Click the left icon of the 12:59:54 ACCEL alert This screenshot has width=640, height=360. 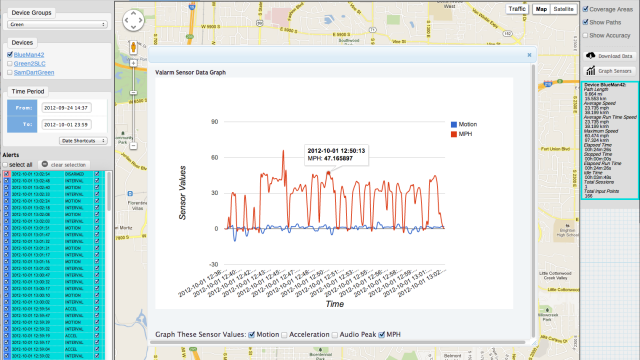(6, 309)
